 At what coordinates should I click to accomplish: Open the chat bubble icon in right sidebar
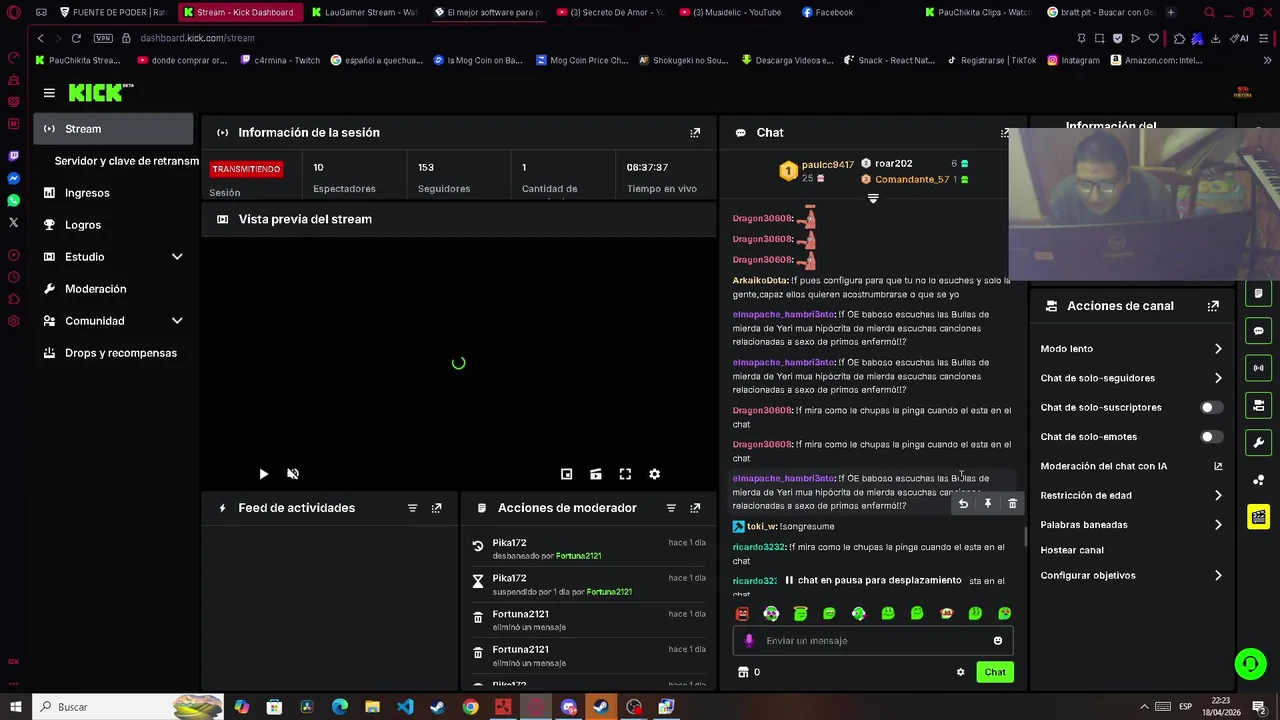(1259, 331)
